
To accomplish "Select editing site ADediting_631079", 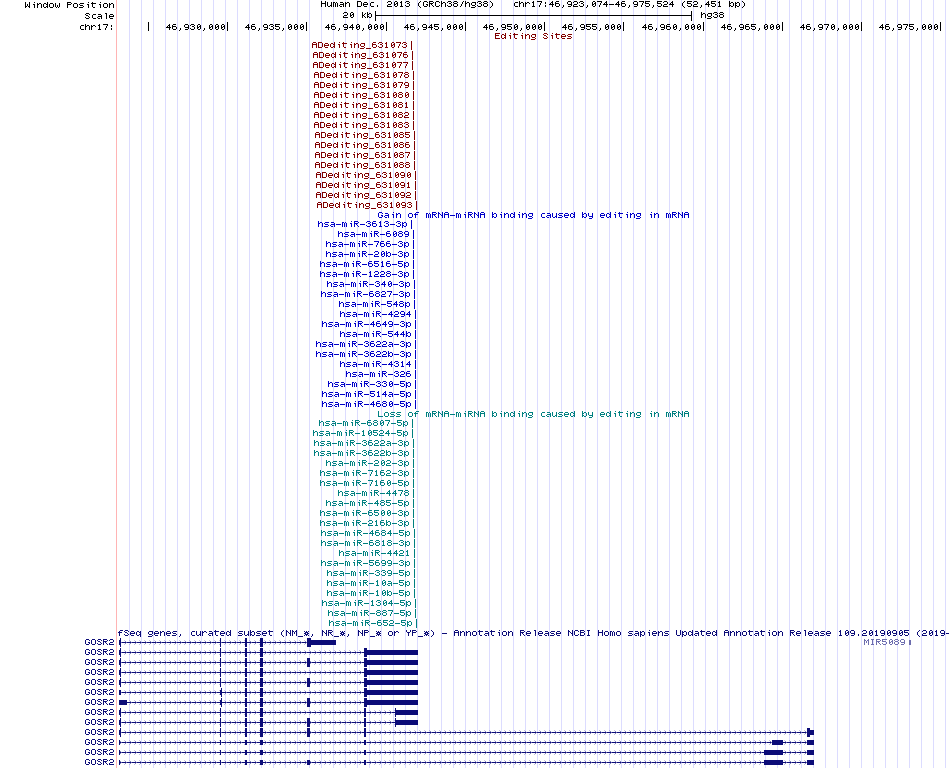I will click(362, 85).
